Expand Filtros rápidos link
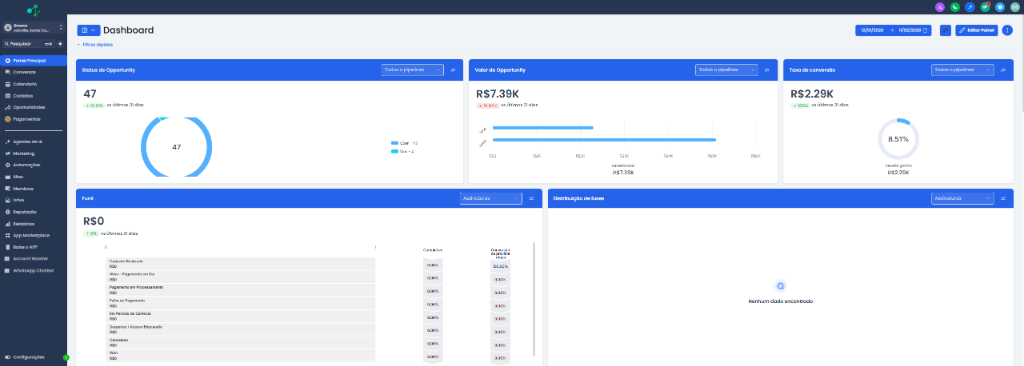The width and height of the screenshot is (1024, 366). (95, 44)
